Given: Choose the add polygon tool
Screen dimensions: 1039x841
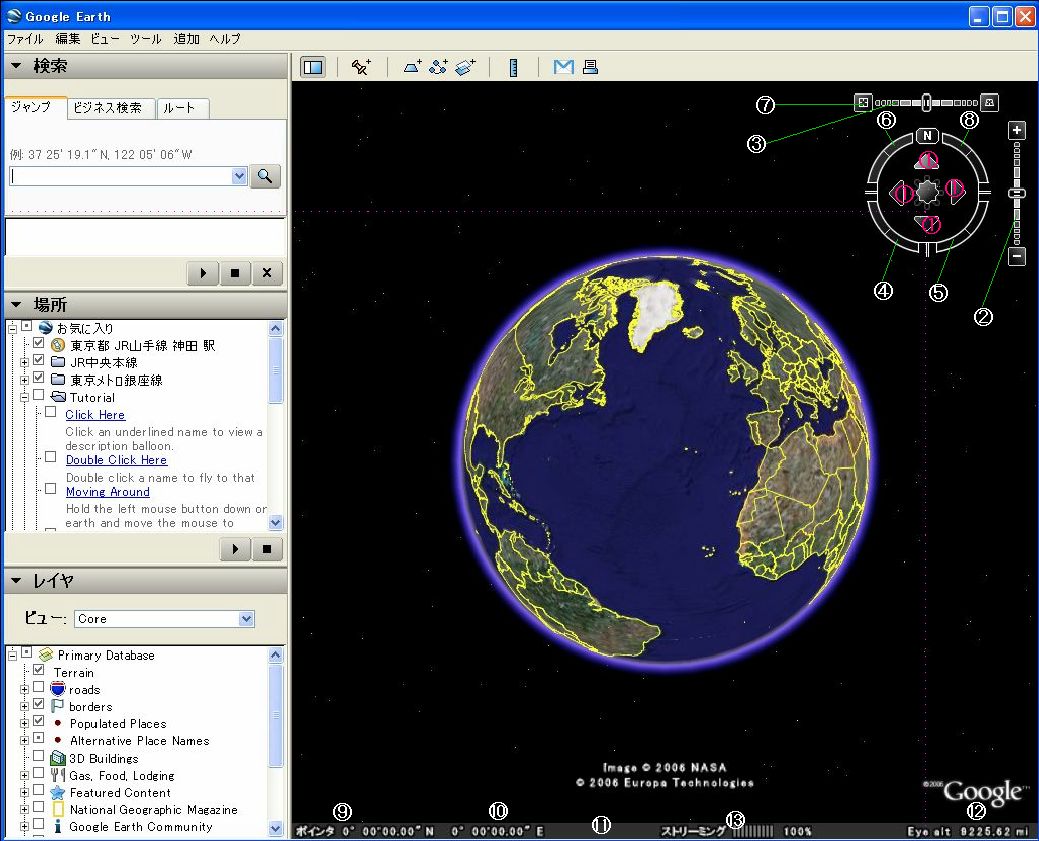Looking at the screenshot, I should (x=412, y=67).
